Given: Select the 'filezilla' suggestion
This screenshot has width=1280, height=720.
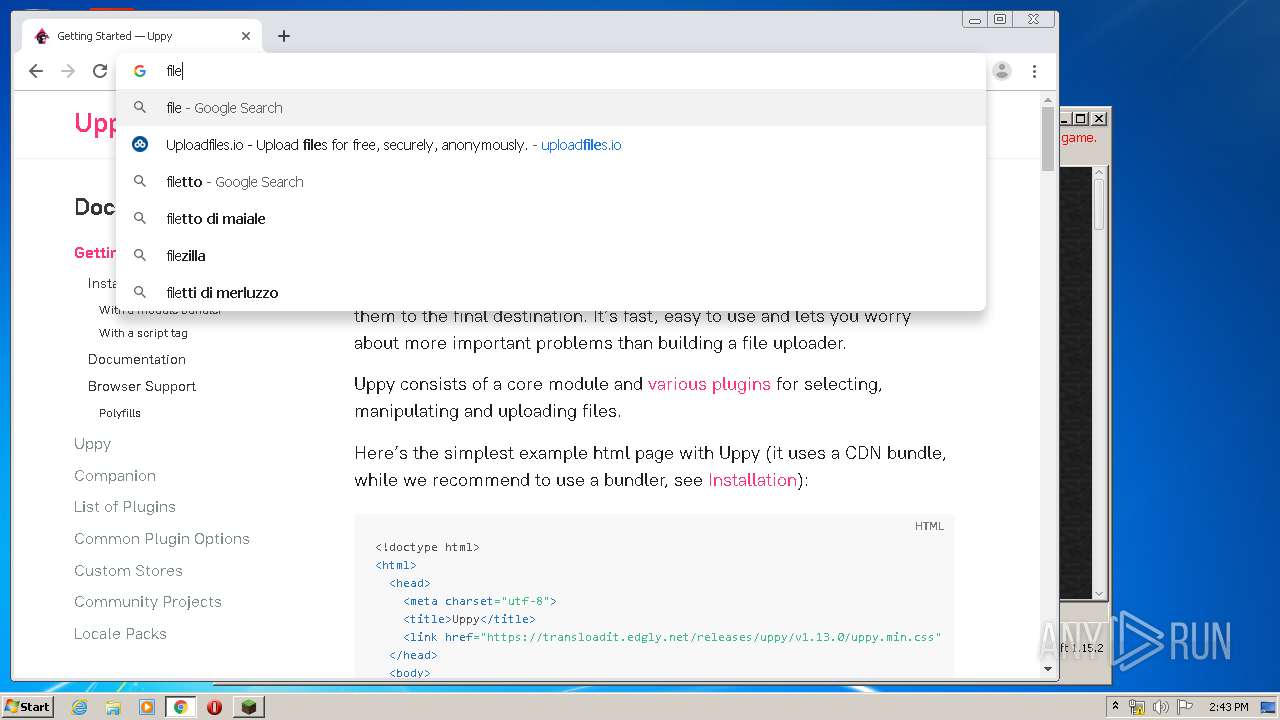Looking at the screenshot, I should point(551,256).
